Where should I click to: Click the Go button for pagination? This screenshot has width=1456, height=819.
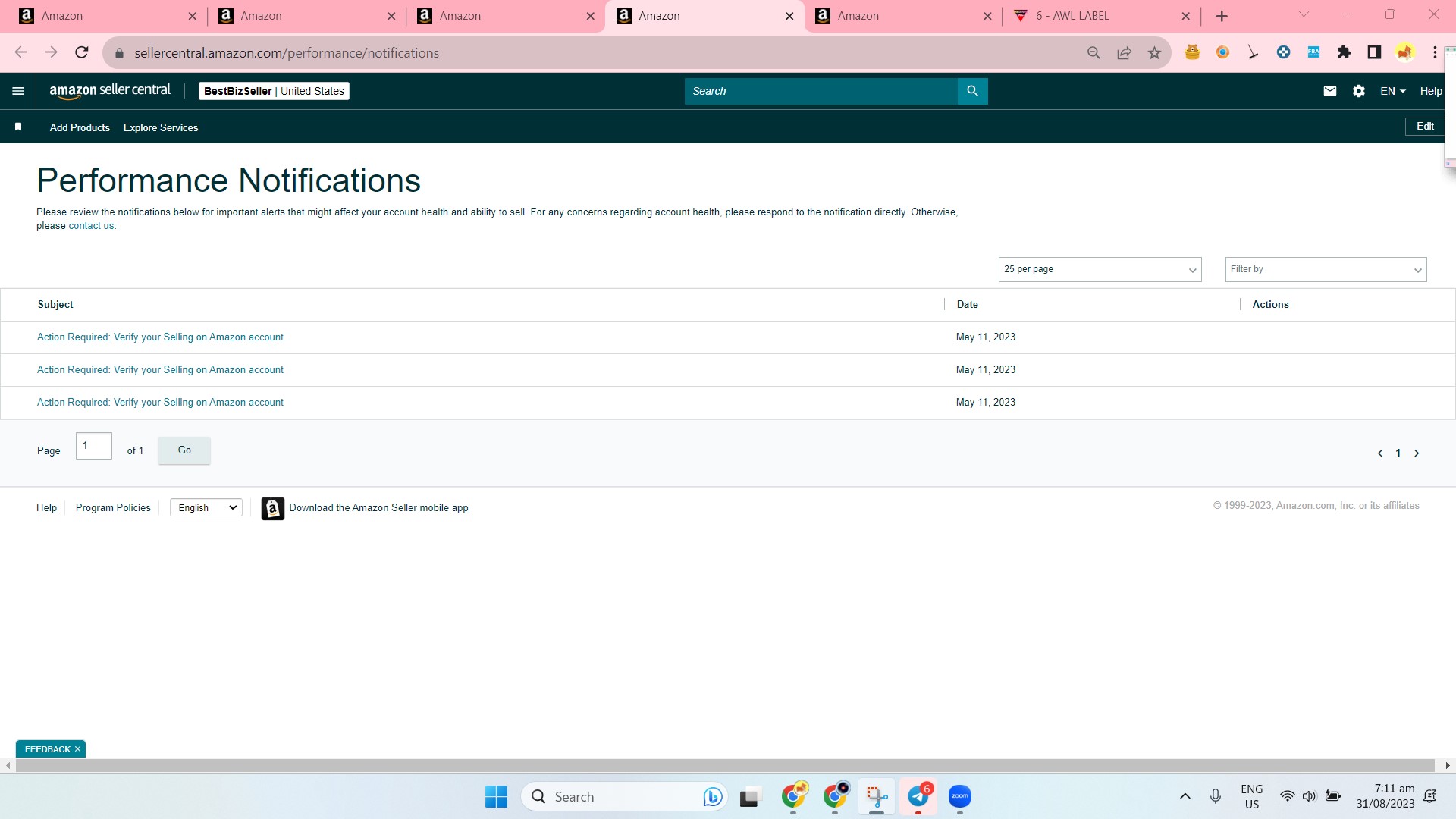(x=184, y=450)
